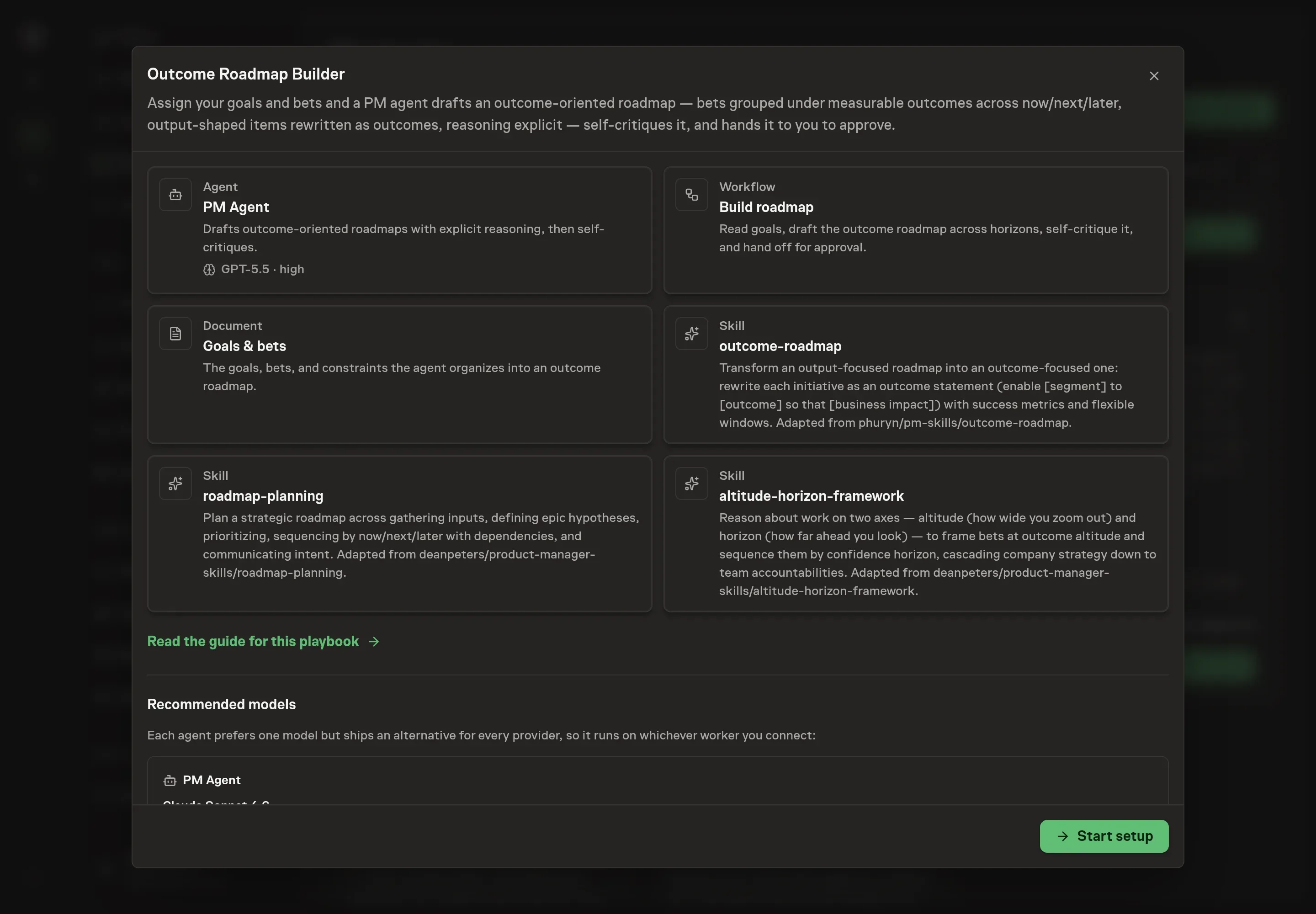Select the Goals & bets document title
This screenshot has width=1316, height=914.
point(244,346)
